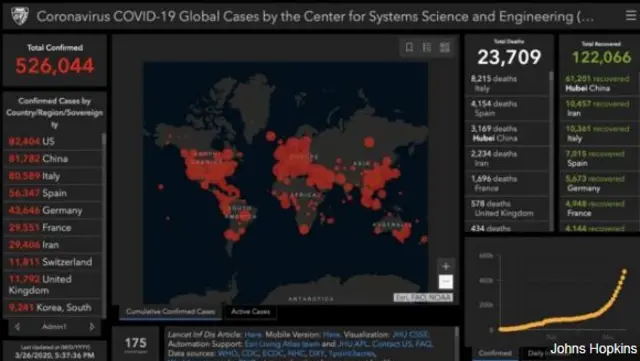The width and height of the screenshot is (640, 361).
Task: Open the Lancet Inf Dis Article "Here" link
Action: (x=253, y=334)
